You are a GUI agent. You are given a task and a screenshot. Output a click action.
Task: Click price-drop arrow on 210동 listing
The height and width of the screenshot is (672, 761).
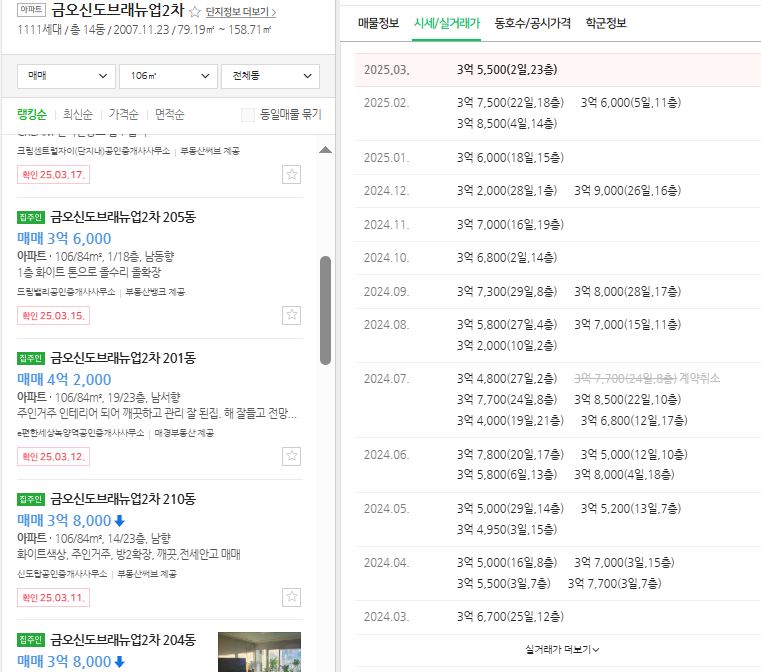click(x=119, y=521)
